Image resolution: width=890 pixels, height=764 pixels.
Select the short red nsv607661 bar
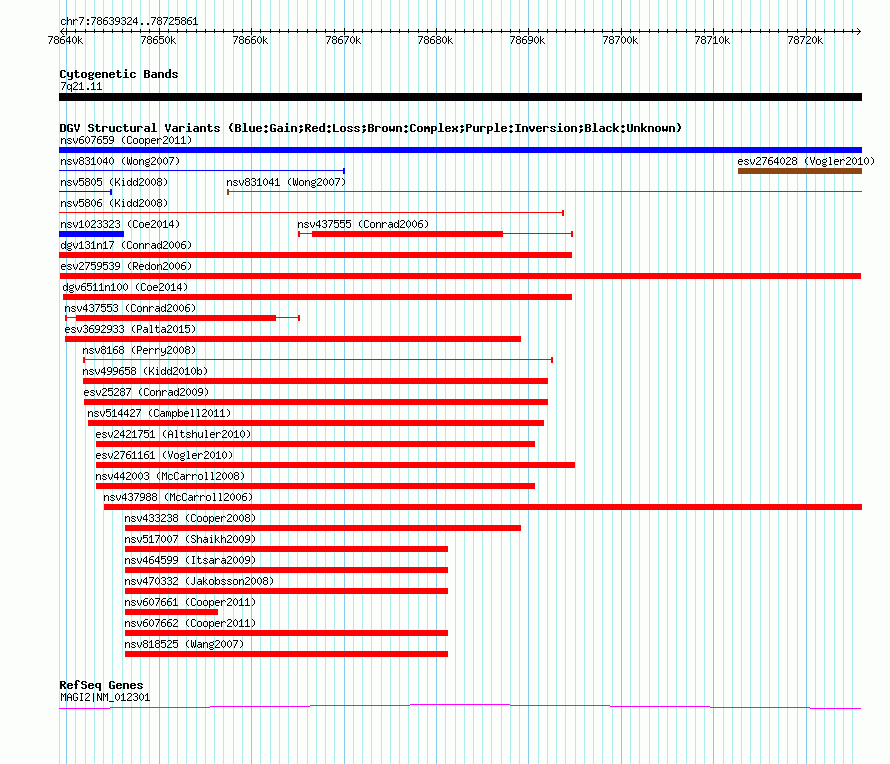[x=171, y=612]
